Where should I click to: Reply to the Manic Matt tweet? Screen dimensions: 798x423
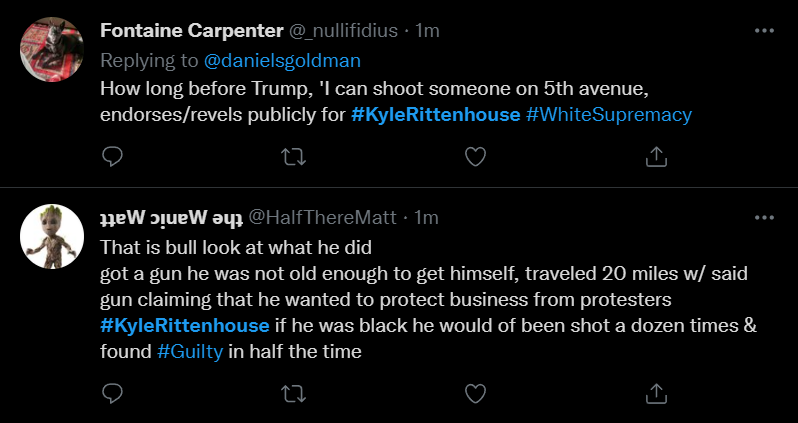point(113,393)
